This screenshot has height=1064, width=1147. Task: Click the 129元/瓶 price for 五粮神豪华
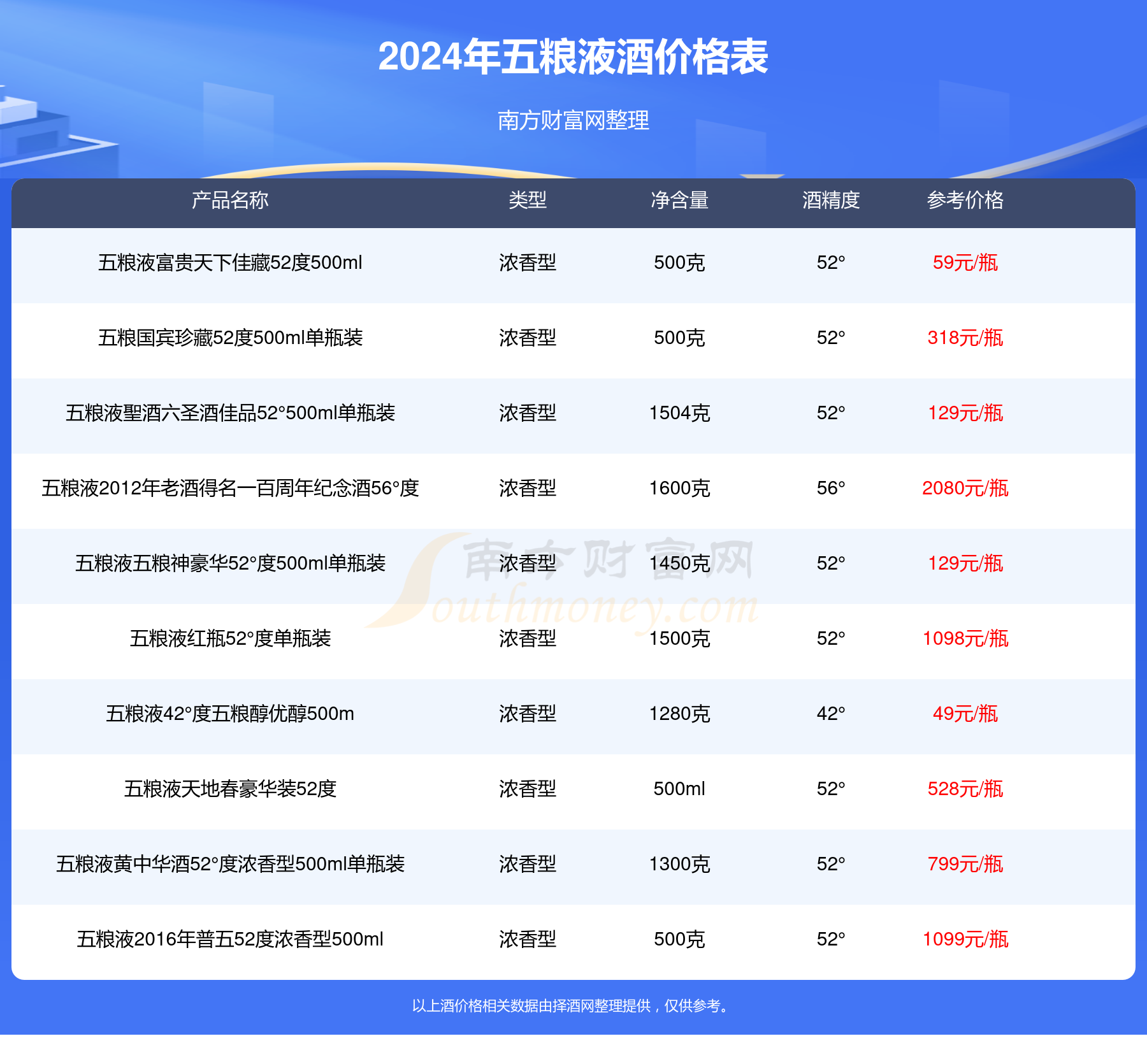click(x=965, y=563)
